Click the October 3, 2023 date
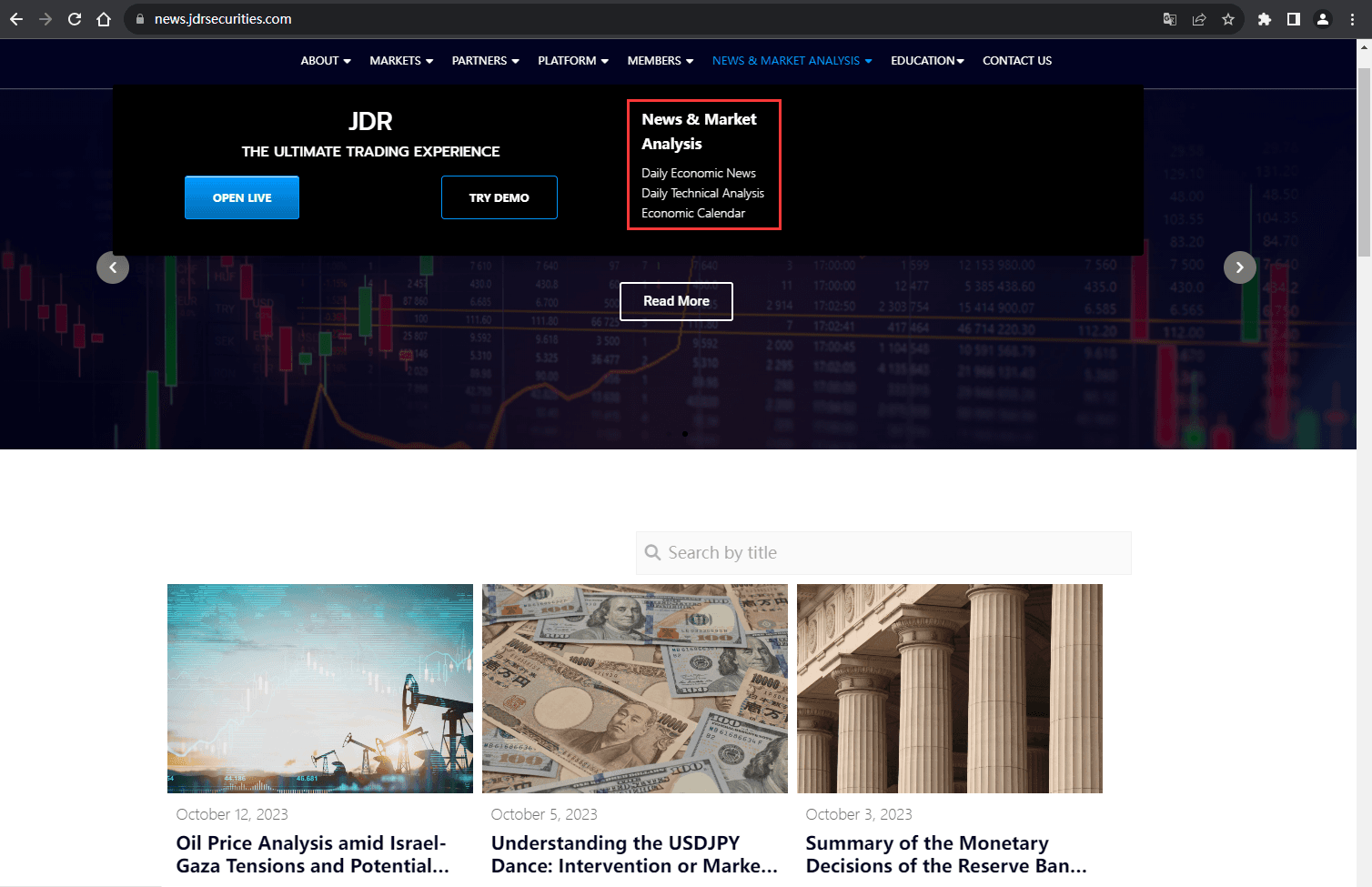1372x887 pixels. pos(859,814)
